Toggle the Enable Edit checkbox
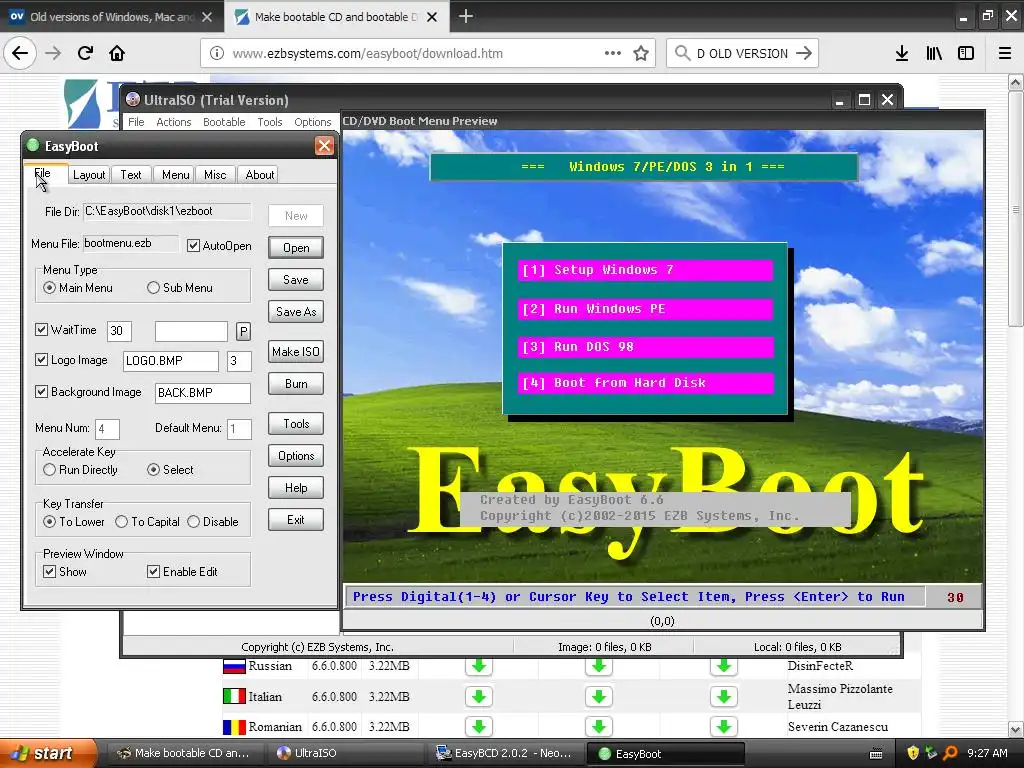 click(x=153, y=571)
